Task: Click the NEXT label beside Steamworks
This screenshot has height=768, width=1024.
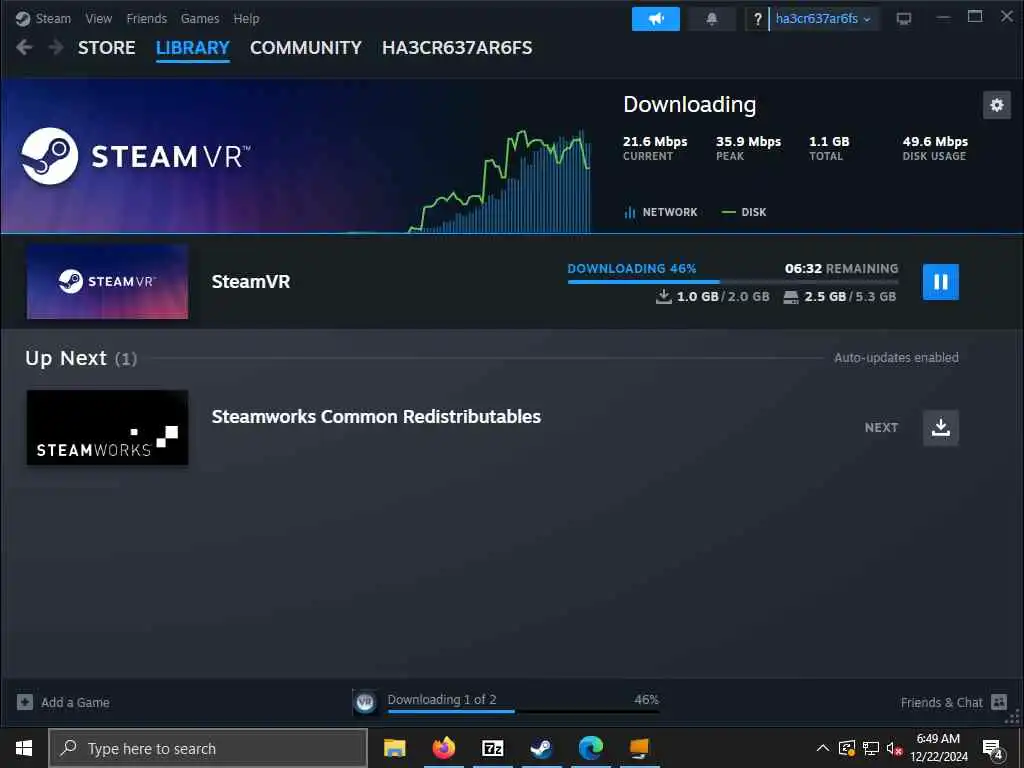Action: (881, 428)
